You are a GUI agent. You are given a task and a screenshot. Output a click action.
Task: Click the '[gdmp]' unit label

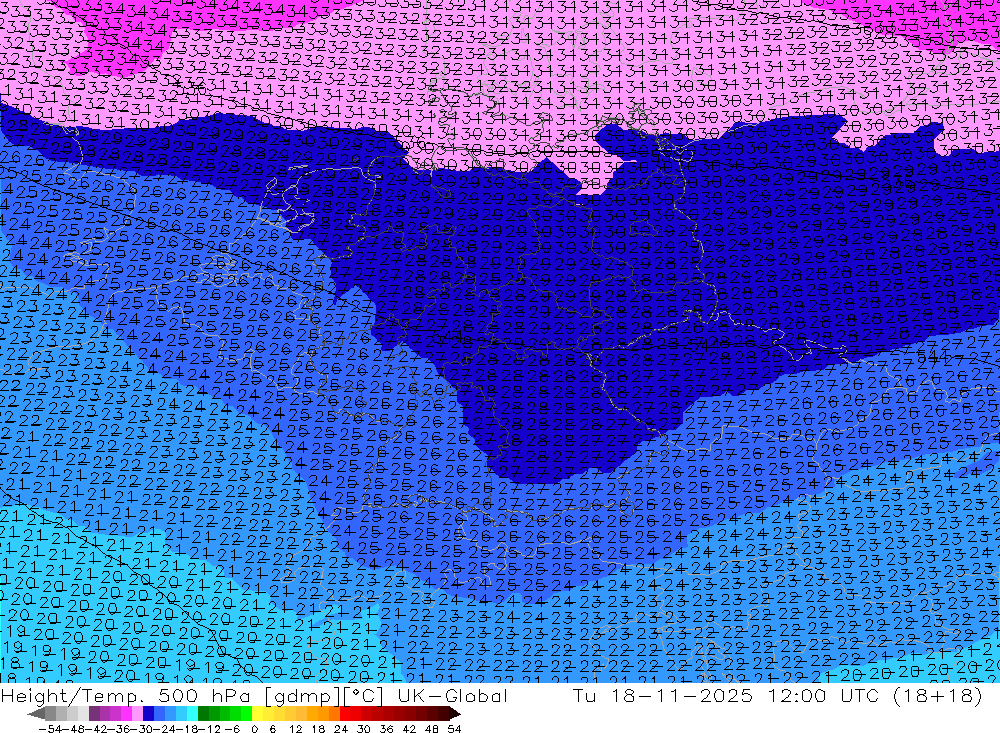[x=301, y=695]
